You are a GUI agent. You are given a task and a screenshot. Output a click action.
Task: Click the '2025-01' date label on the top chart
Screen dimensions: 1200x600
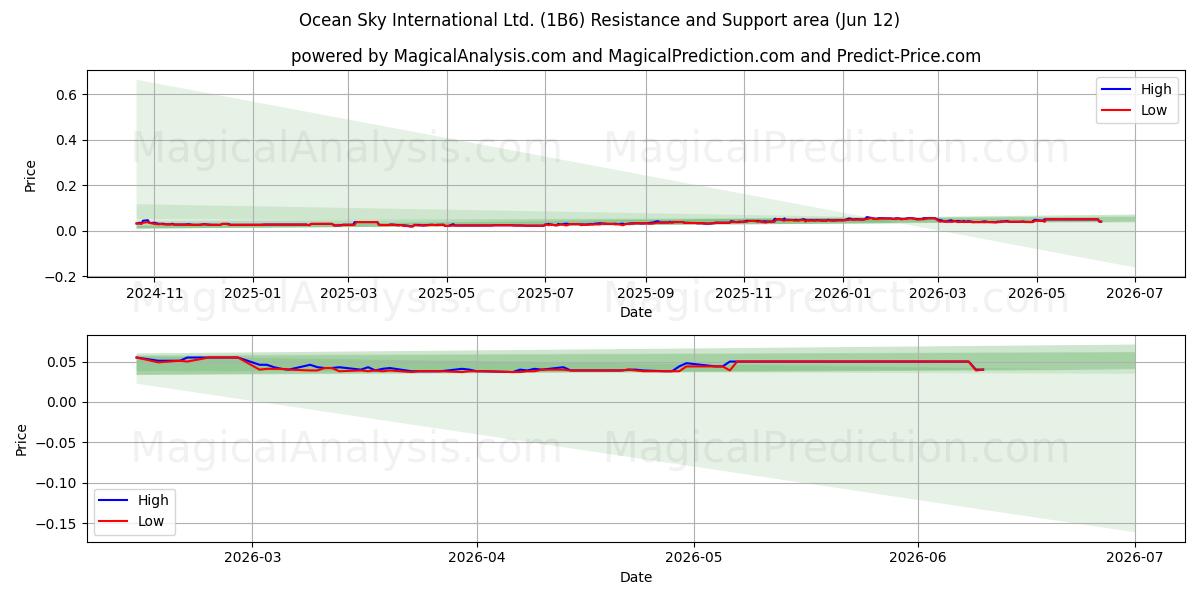pyautogui.click(x=252, y=295)
